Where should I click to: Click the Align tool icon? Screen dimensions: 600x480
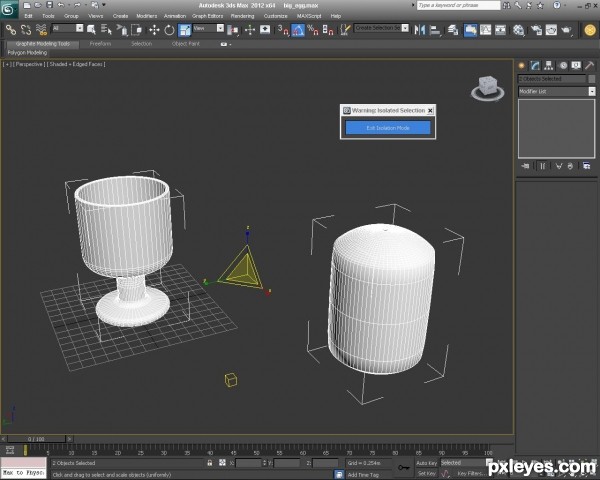(435, 29)
